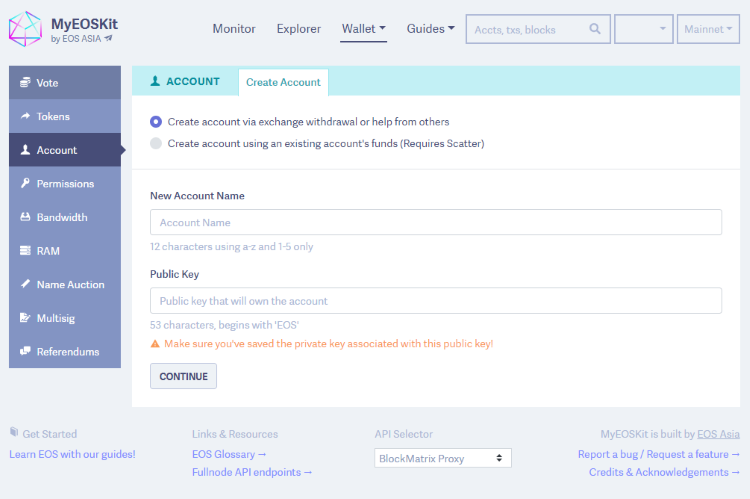Select create account using existing account's funds
This screenshot has height=499, width=750.
point(156,143)
